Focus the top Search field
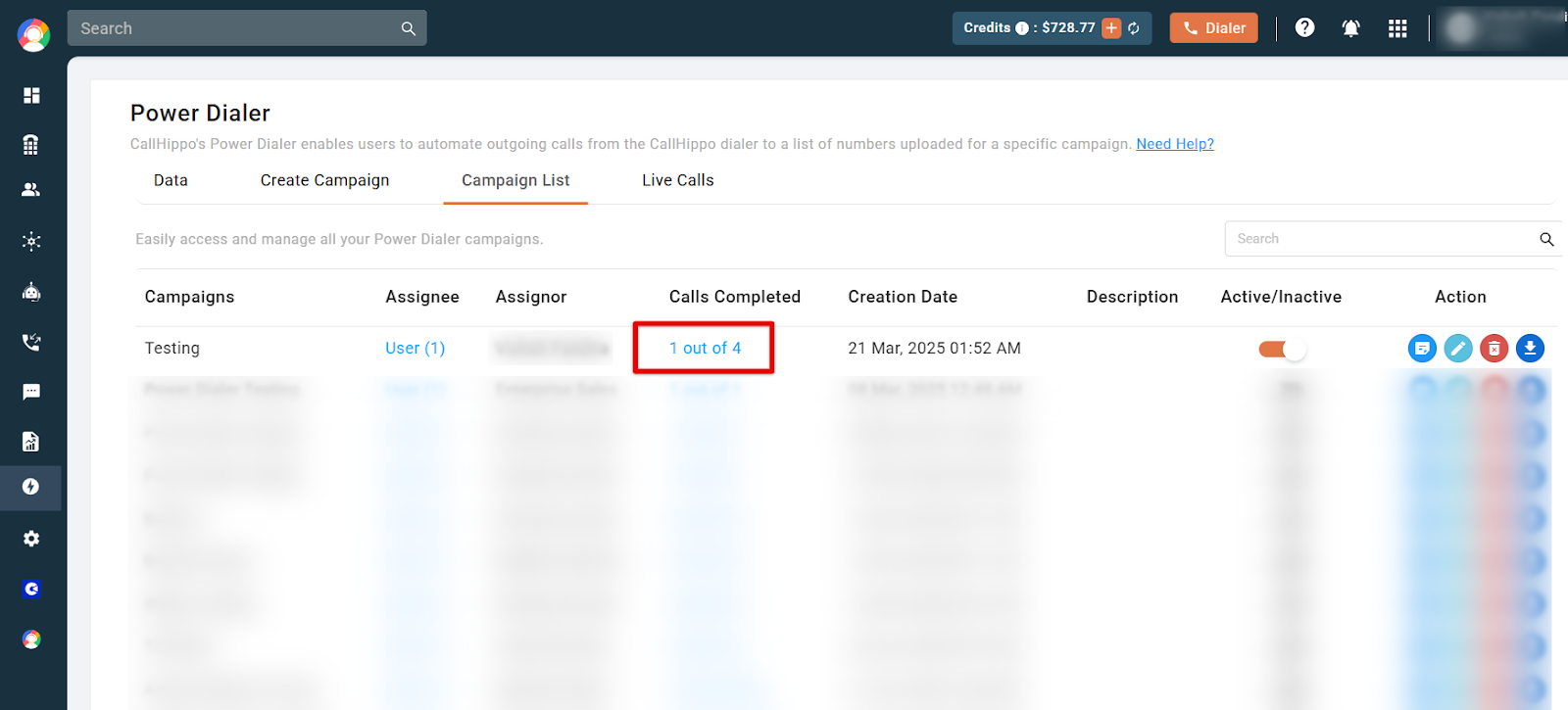This screenshot has width=1568, height=710. pos(247,28)
